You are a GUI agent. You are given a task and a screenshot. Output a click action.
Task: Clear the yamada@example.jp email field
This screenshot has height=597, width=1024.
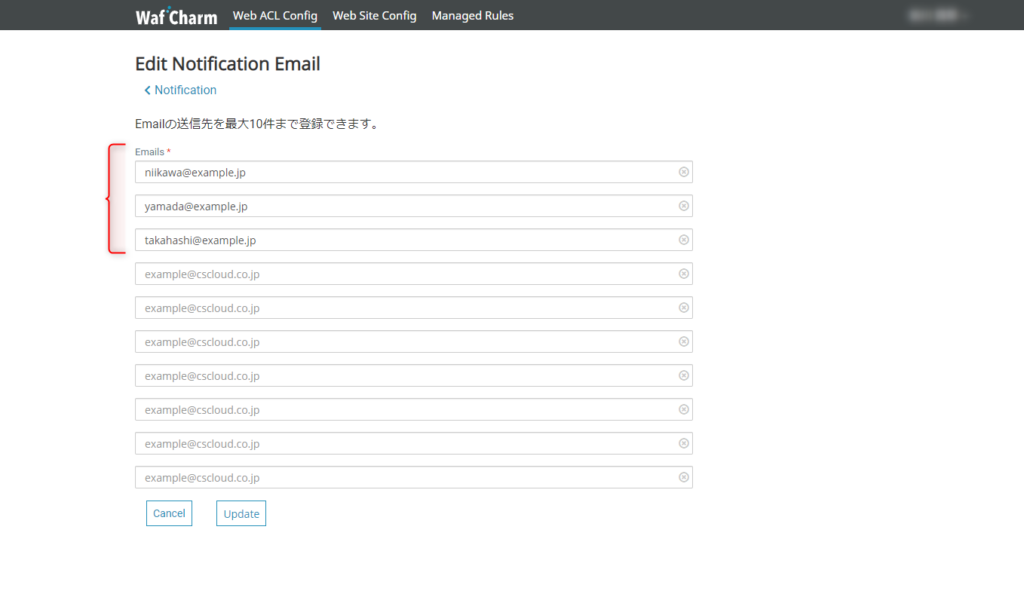(x=683, y=206)
